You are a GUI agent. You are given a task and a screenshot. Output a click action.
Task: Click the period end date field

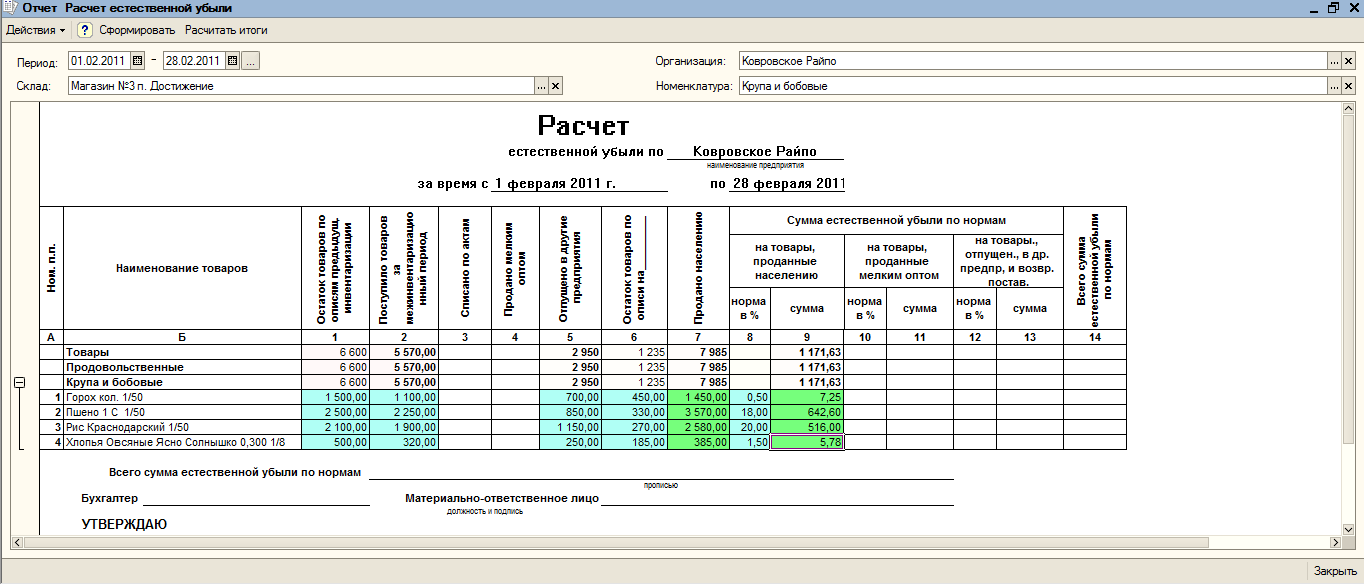(x=195, y=61)
